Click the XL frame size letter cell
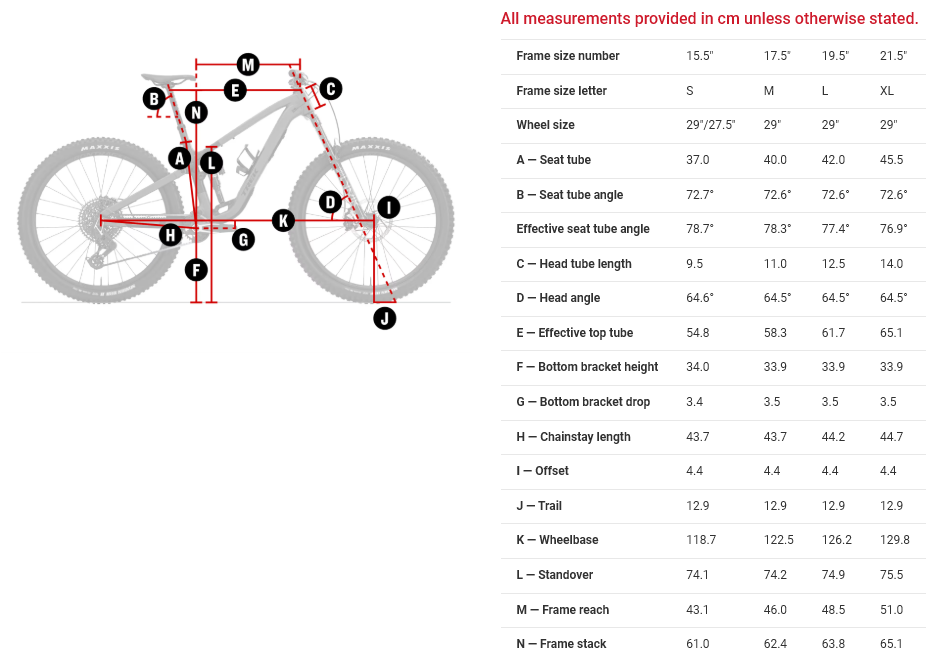The width and height of the screenshot is (934, 662). 887,91
